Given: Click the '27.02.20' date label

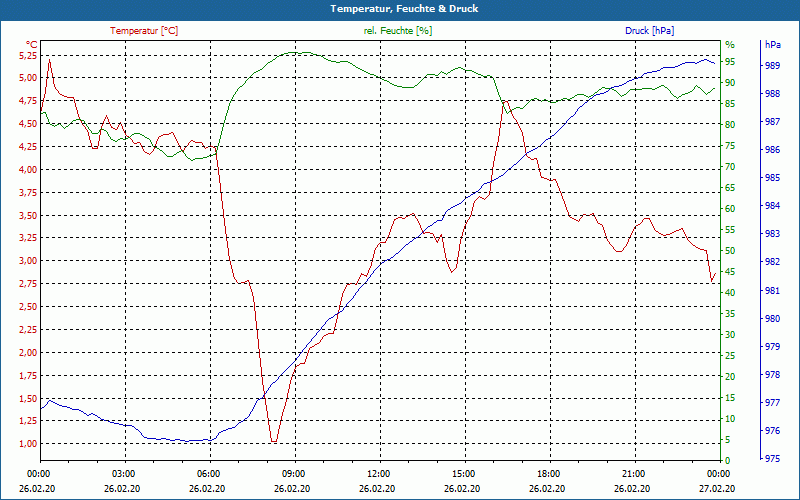Looking at the screenshot, I should (718, 488).
